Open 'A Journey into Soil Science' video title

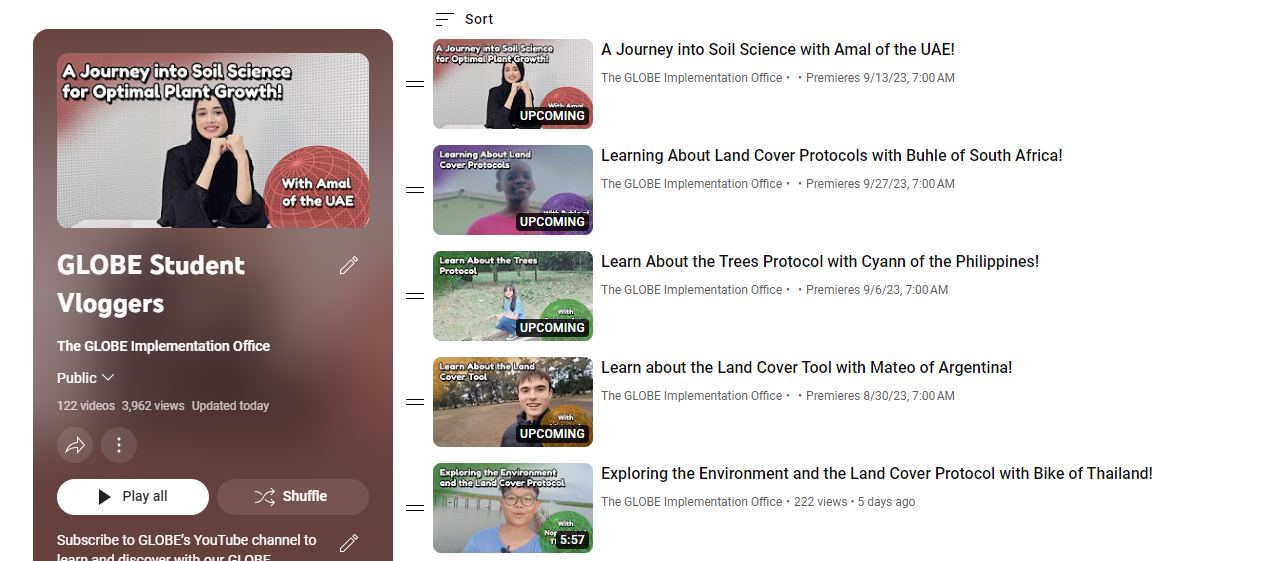pyautogui.click(x=777, y=50)
